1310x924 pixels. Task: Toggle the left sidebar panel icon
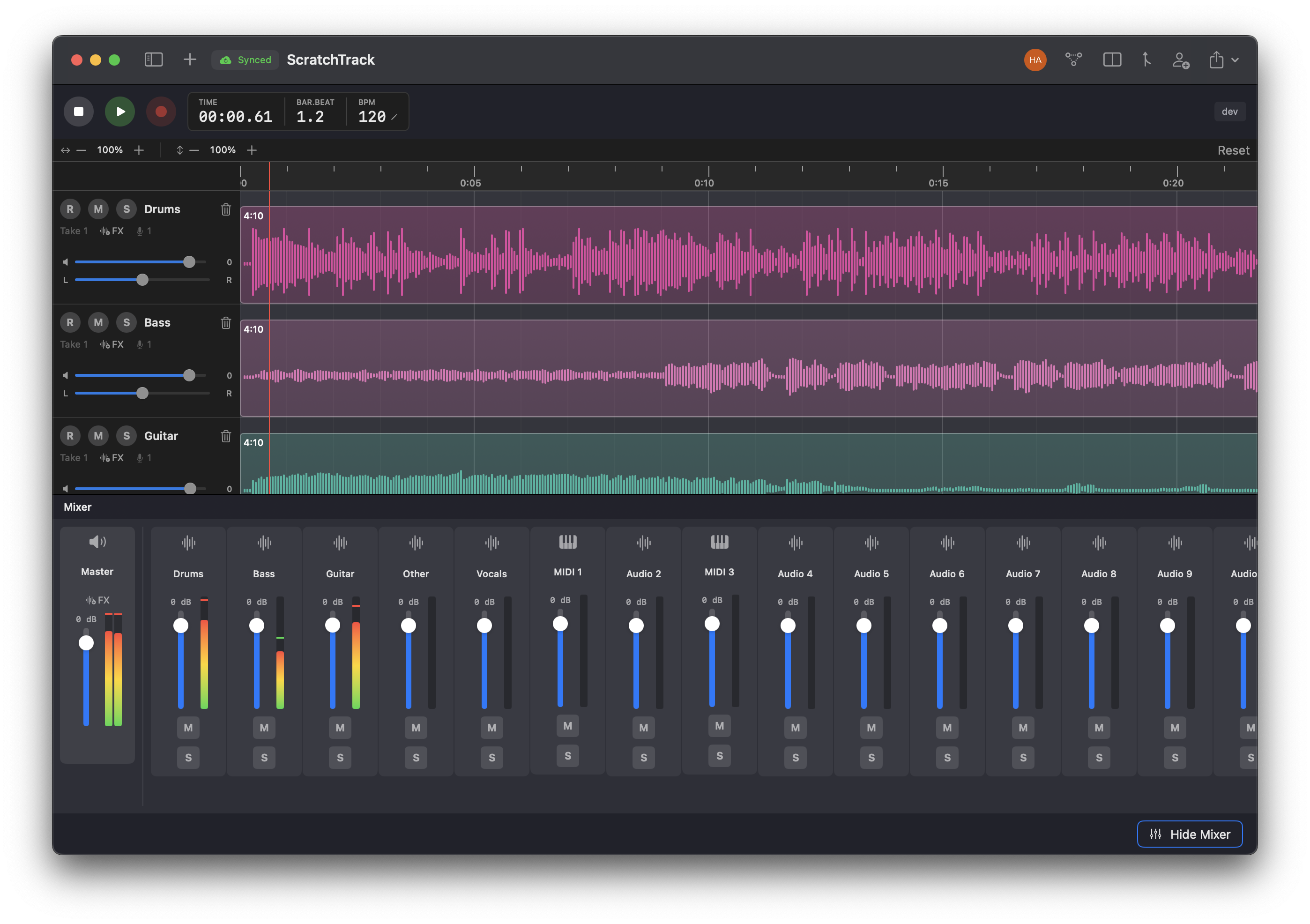(x=154, y=60)
